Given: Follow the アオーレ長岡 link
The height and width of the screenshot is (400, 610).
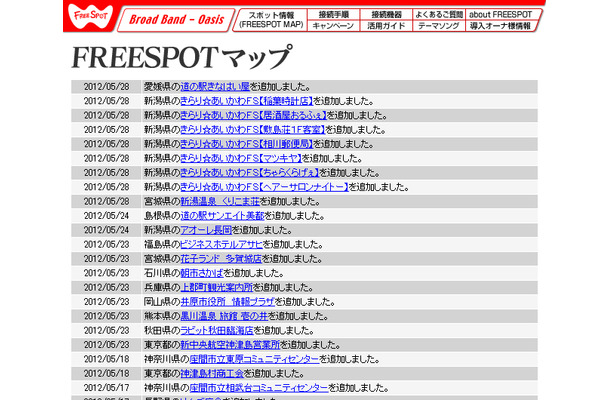Looking at the screenshot, I should click(x=206, y=230).
